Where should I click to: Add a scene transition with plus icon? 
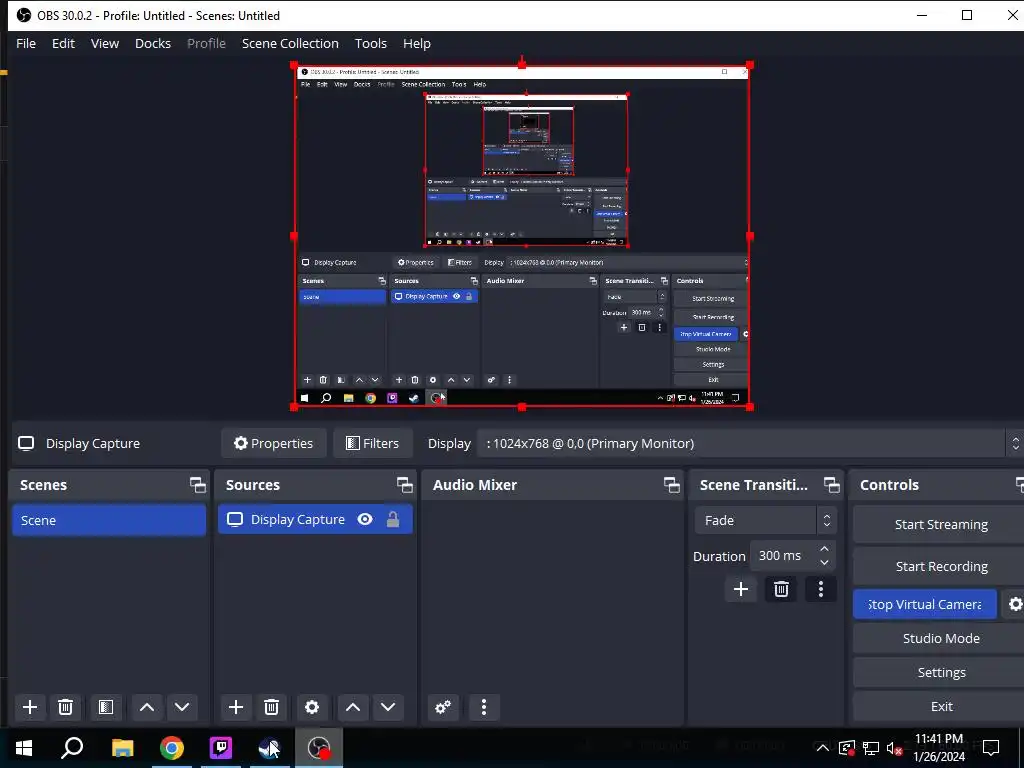(x=741, y=589)
